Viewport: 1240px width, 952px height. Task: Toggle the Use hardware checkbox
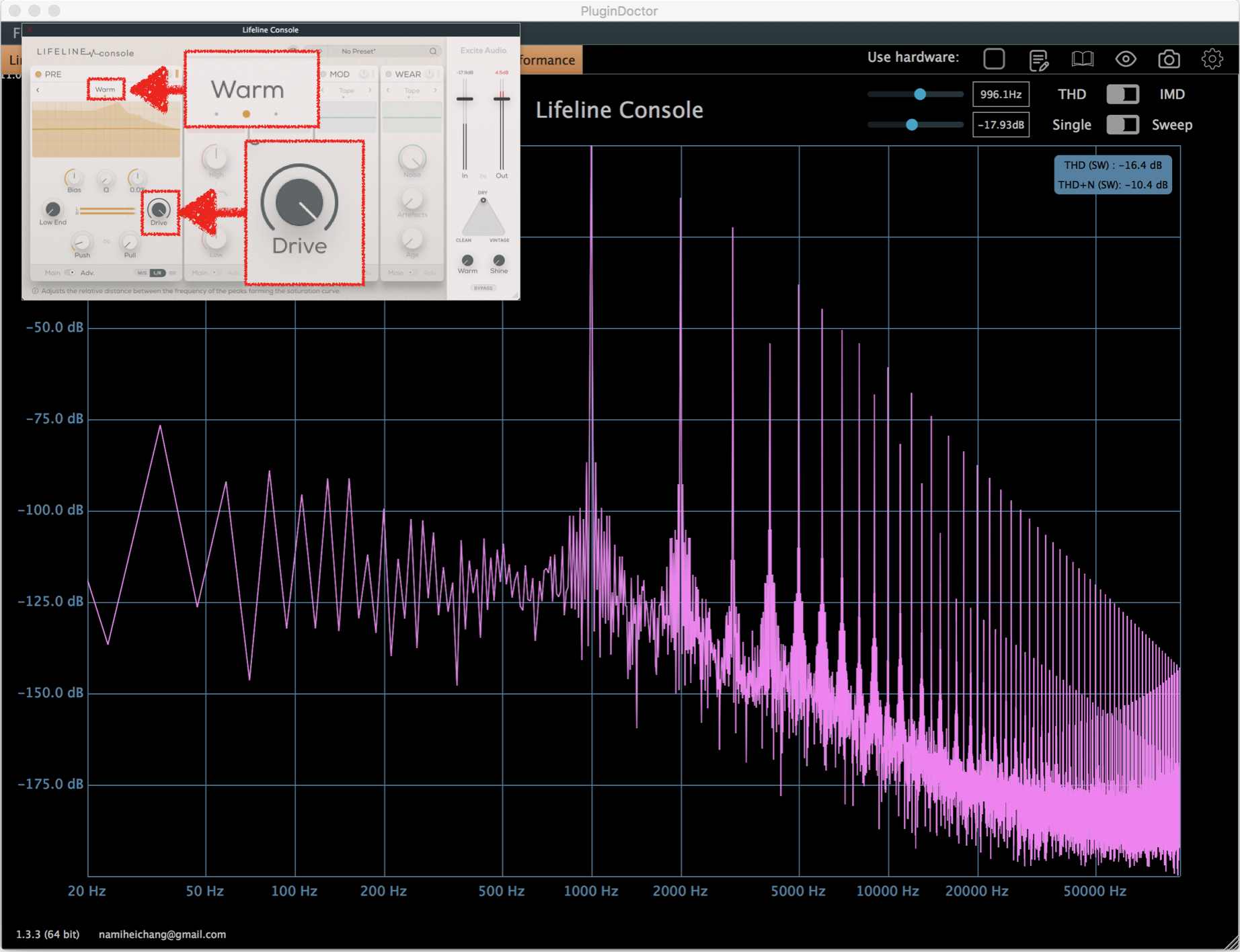click(x=993, y=59)
